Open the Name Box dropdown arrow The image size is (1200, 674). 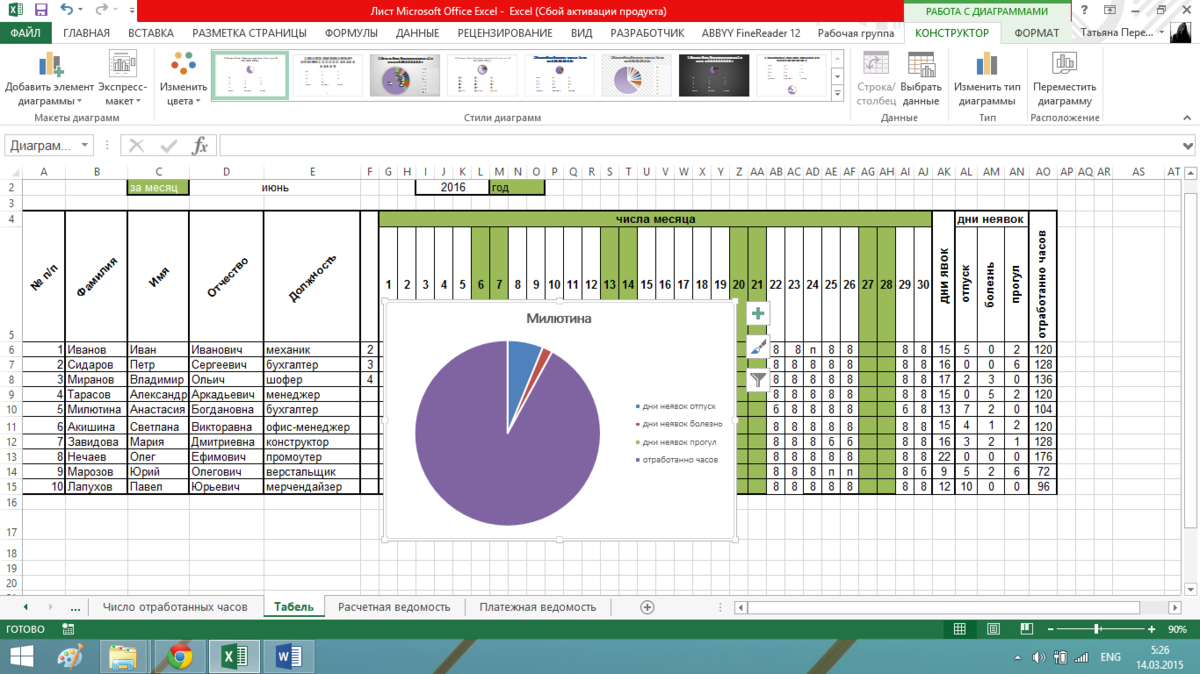click(84, 146)
